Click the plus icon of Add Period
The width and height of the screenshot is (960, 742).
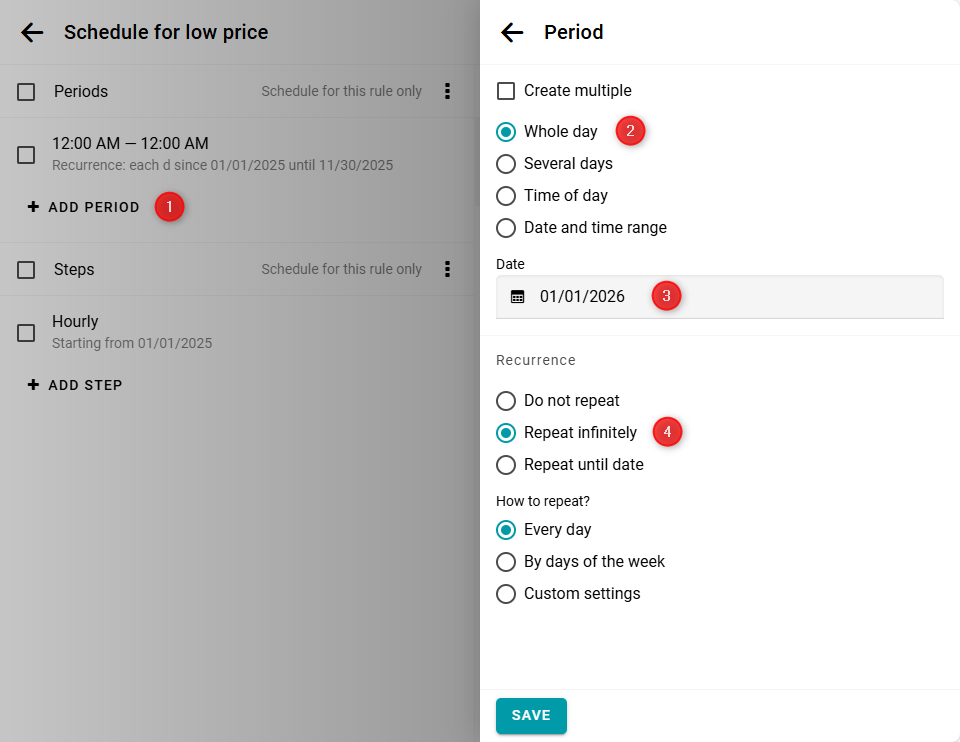pos(33,207)
